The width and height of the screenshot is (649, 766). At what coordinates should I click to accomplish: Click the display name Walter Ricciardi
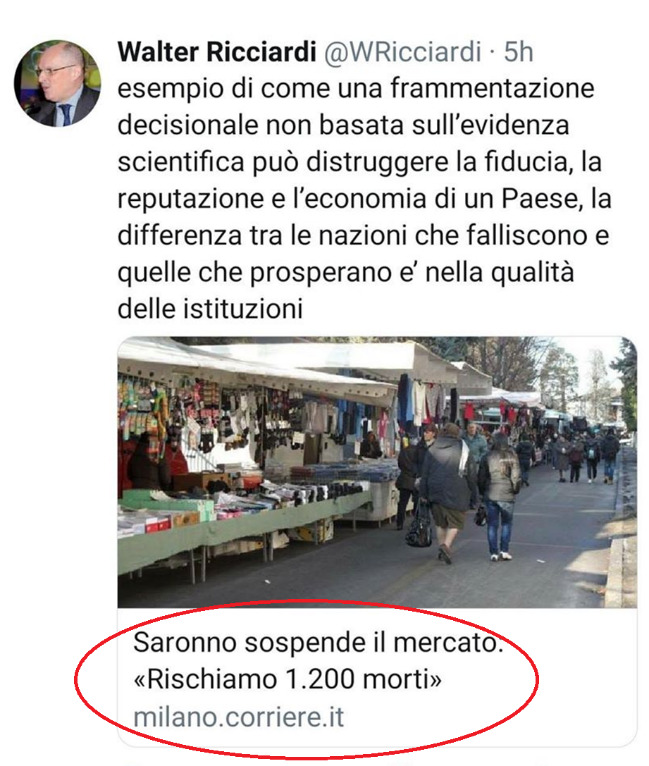pos(217,52)
